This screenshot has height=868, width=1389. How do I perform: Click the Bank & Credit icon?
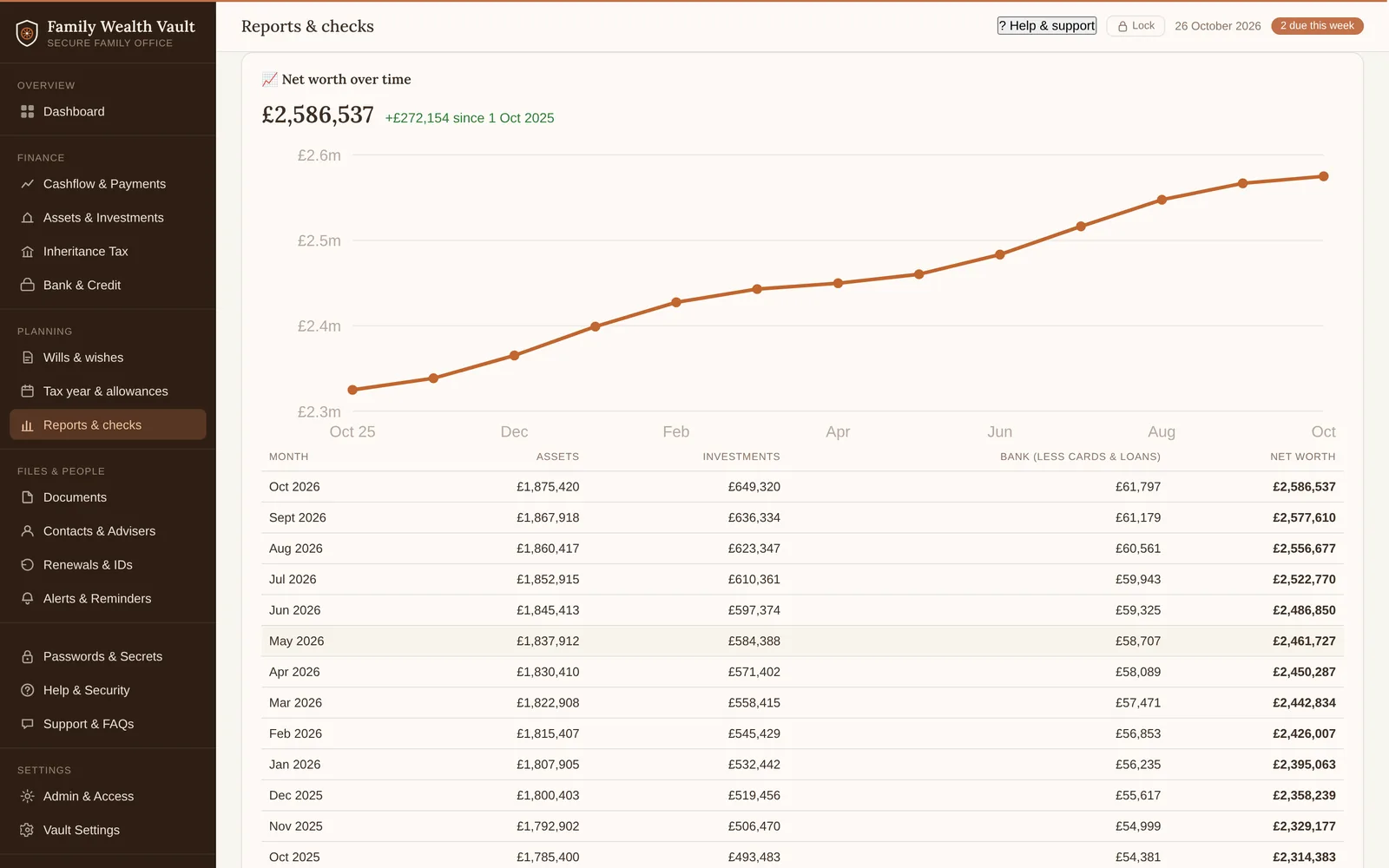pyautogui.click(x=27, y=286)
